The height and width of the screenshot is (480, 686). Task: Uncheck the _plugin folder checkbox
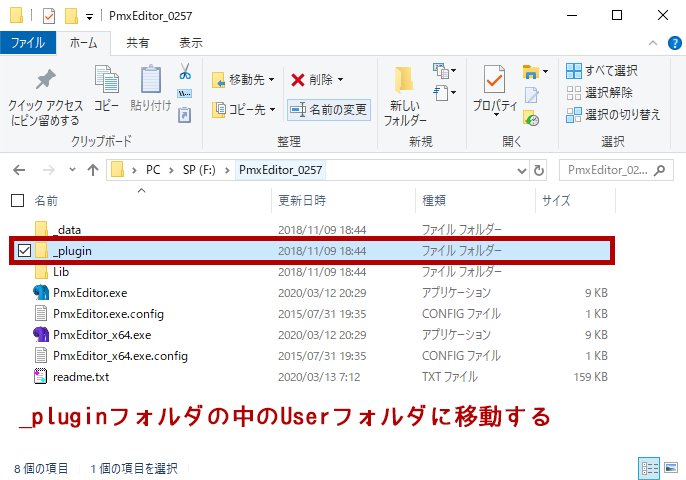[24, 251]
